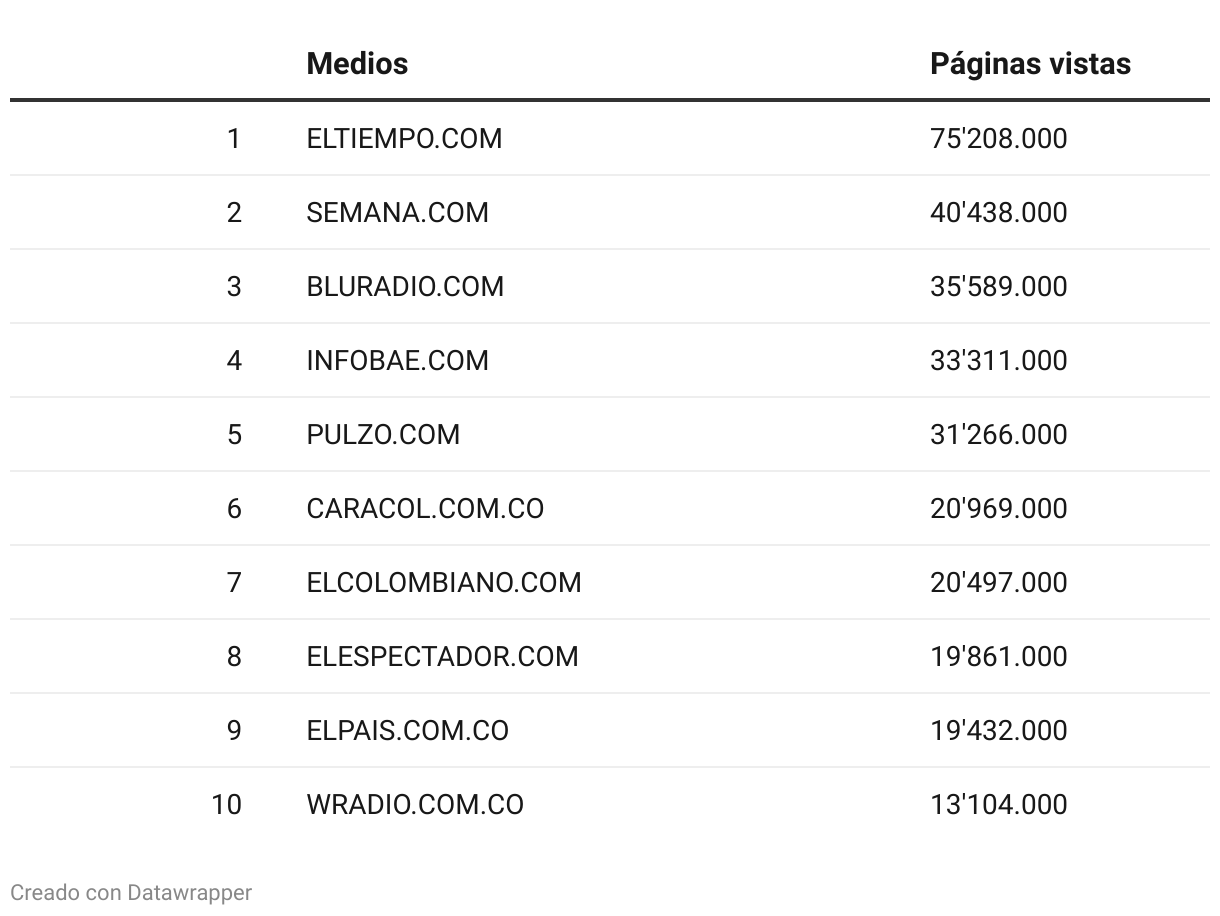
Task: Click the PULZO.COM cell
Action: point(383,434)
